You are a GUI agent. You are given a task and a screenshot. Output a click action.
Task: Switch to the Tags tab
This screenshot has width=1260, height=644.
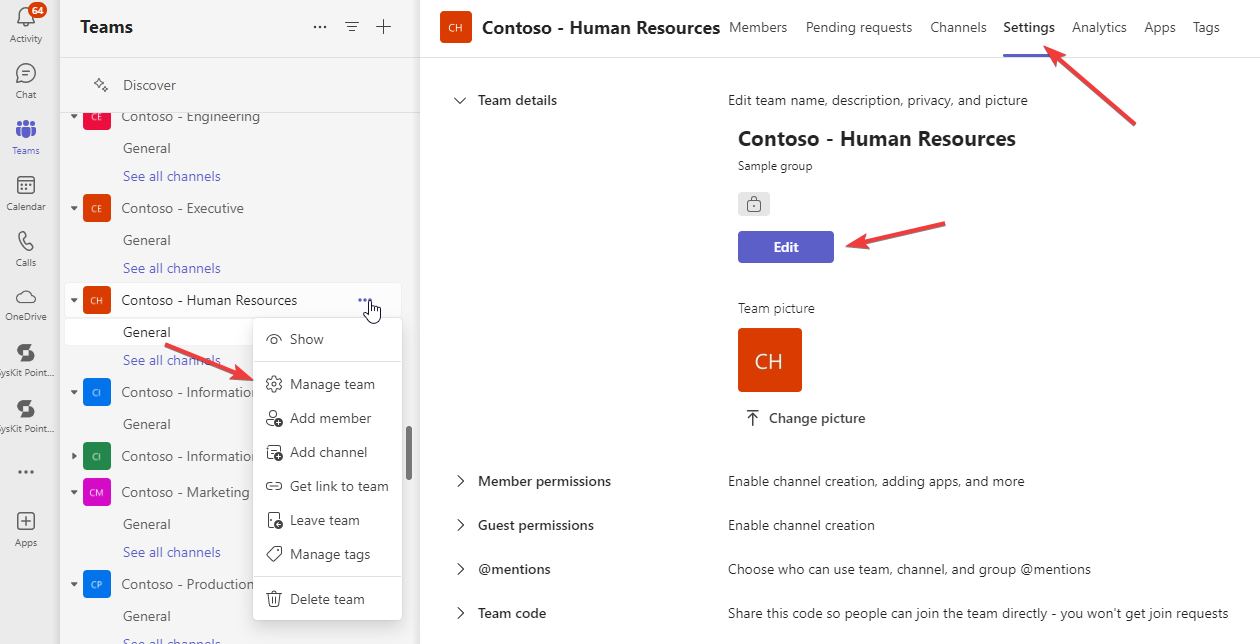(x=1206, y=27)
